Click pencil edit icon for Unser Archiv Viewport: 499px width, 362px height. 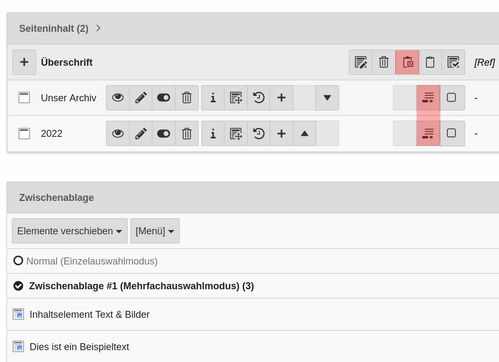click(x=141, y=98)
